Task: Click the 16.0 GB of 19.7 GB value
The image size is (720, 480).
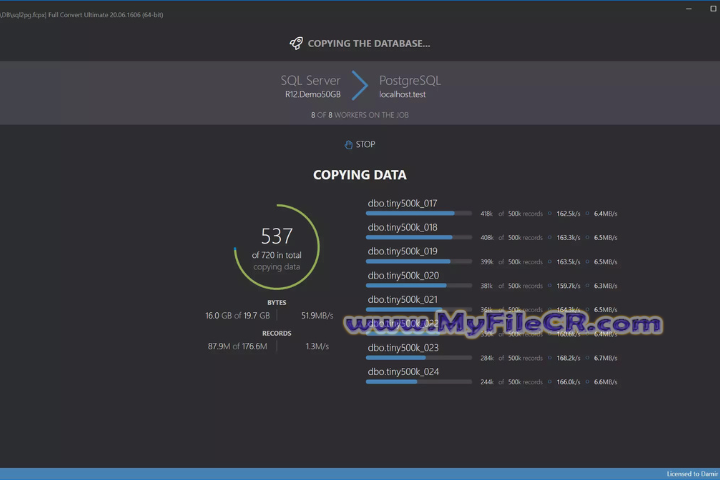Action: coord(237,316)
